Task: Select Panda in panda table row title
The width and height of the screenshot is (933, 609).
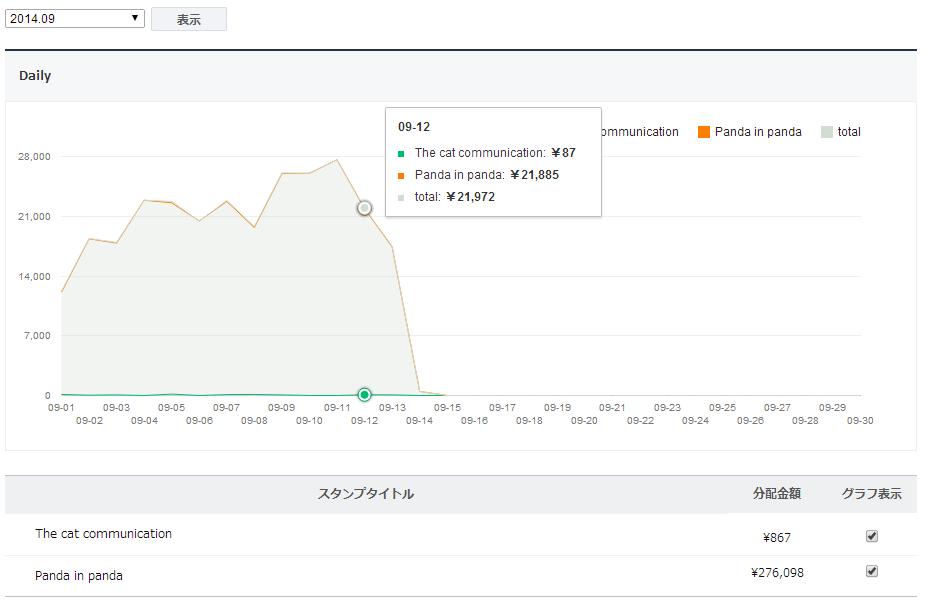Action: click(79, 575)
